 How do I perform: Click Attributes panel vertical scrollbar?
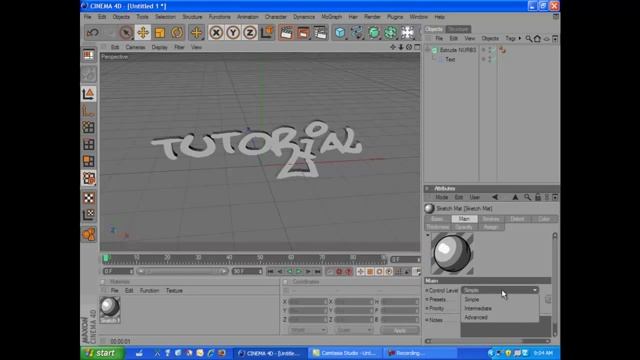(555, 284)
